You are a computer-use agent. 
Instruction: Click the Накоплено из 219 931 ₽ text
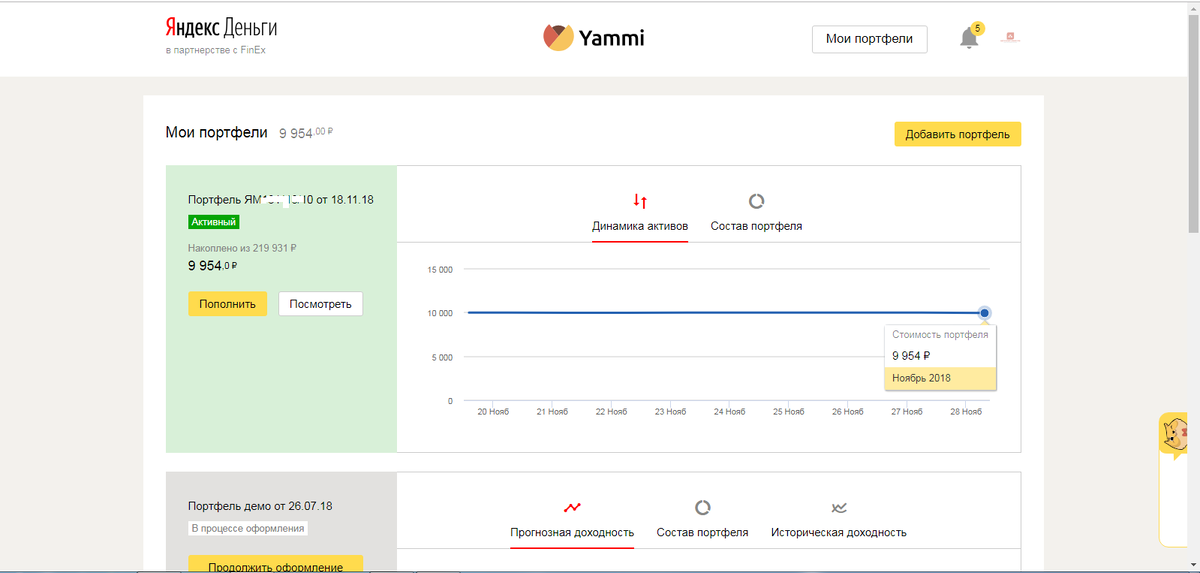click(242, 248)
